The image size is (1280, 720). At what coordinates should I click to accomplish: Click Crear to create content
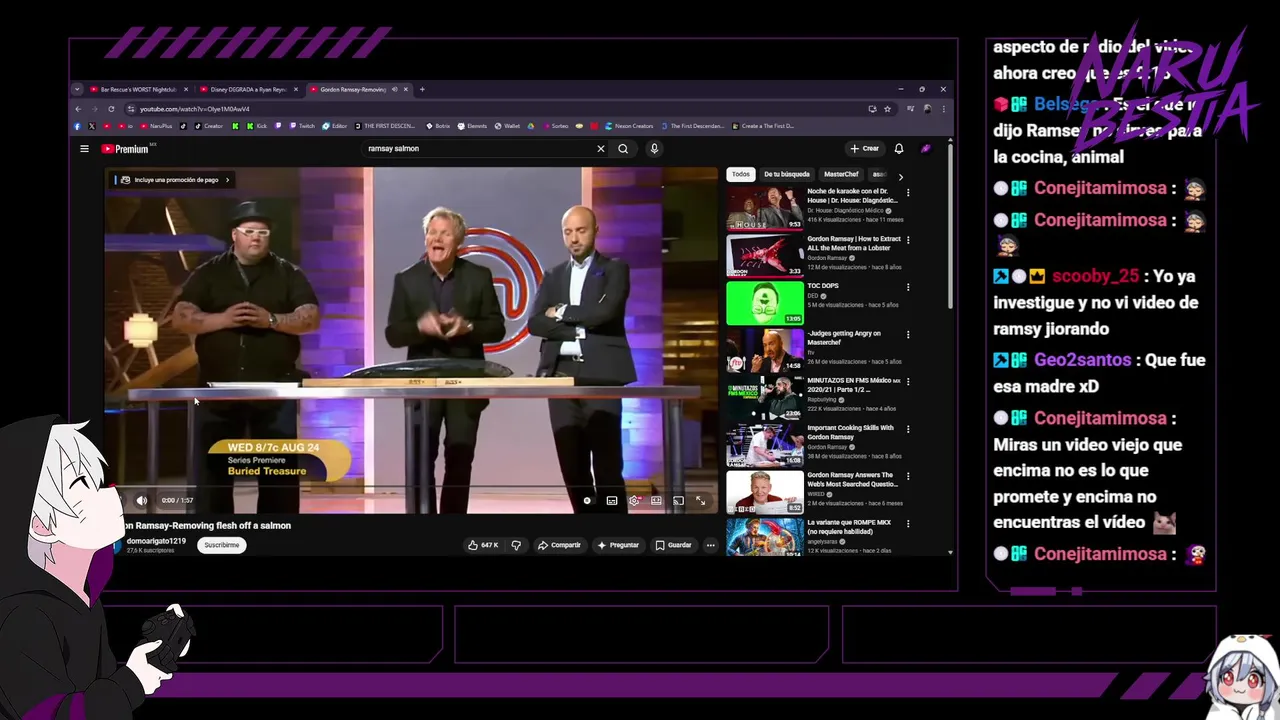[x=865, y=149]
